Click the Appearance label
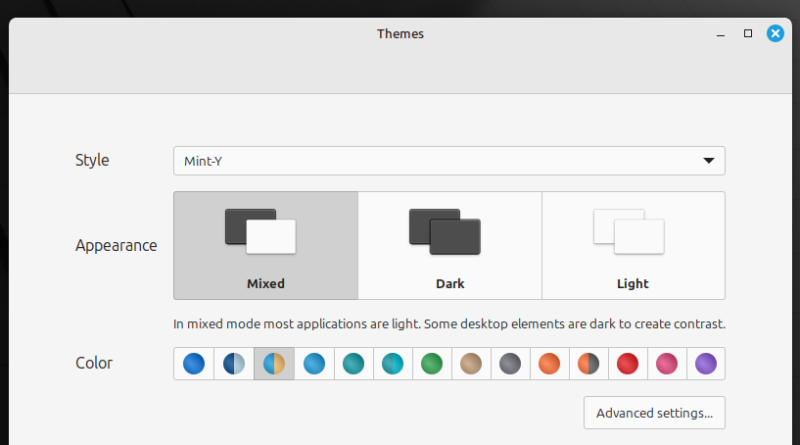800x445 pixels. click(116, 245)
